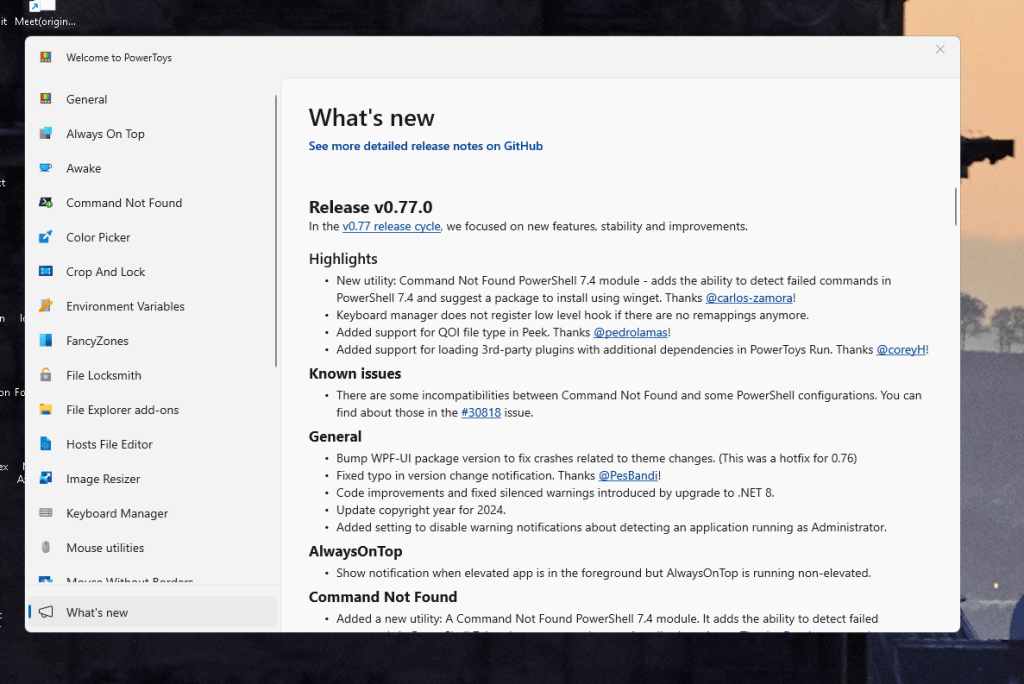
Task: Click the What's new megaphone icon
Action: [46, 612]
